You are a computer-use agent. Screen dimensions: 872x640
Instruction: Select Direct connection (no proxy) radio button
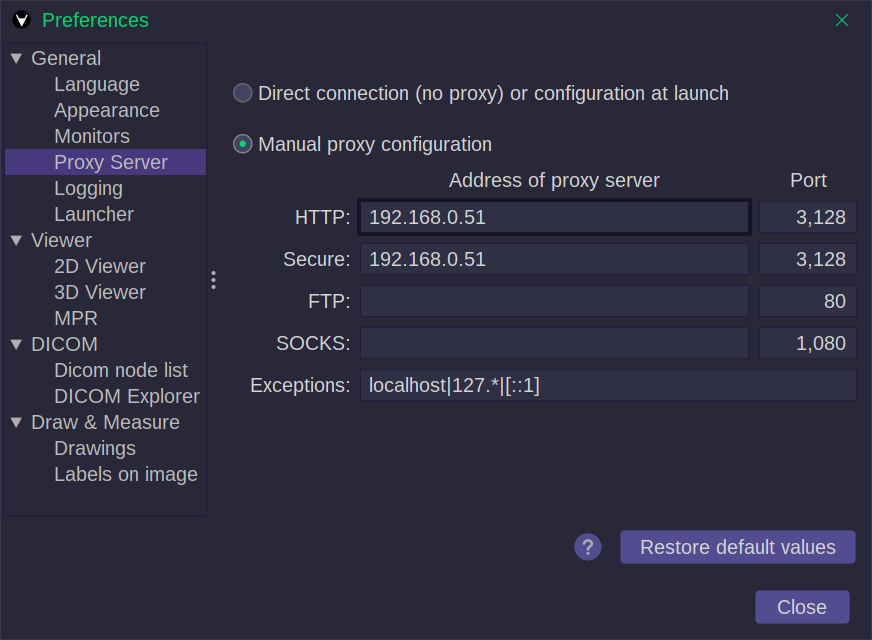242,93
